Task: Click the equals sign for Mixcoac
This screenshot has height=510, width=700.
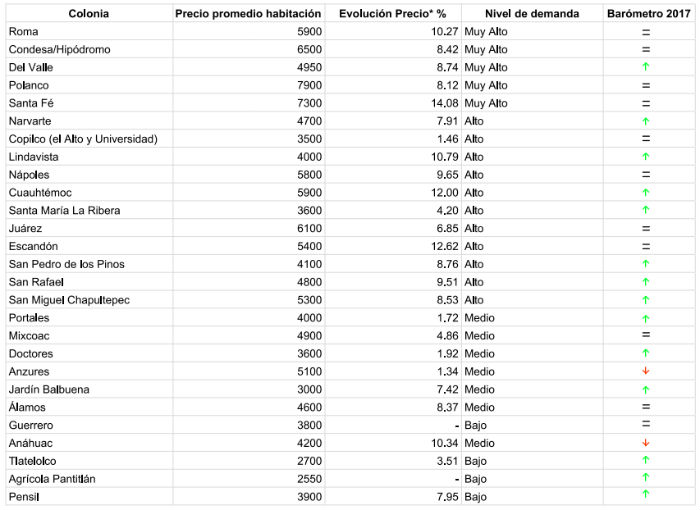Action: click(x=646, y=336)
